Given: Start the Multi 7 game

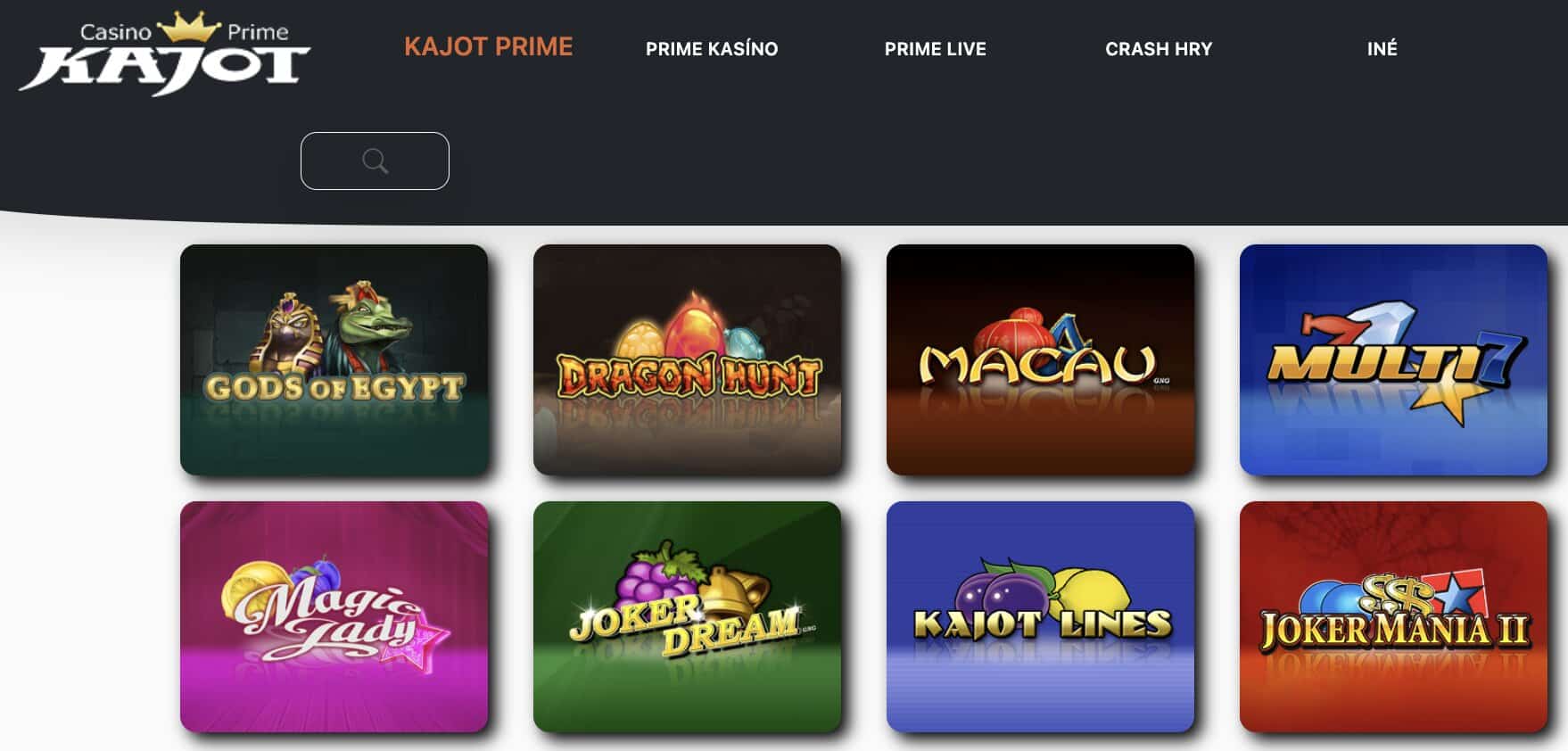Looking at the screenshot, I should point(1393,359).
